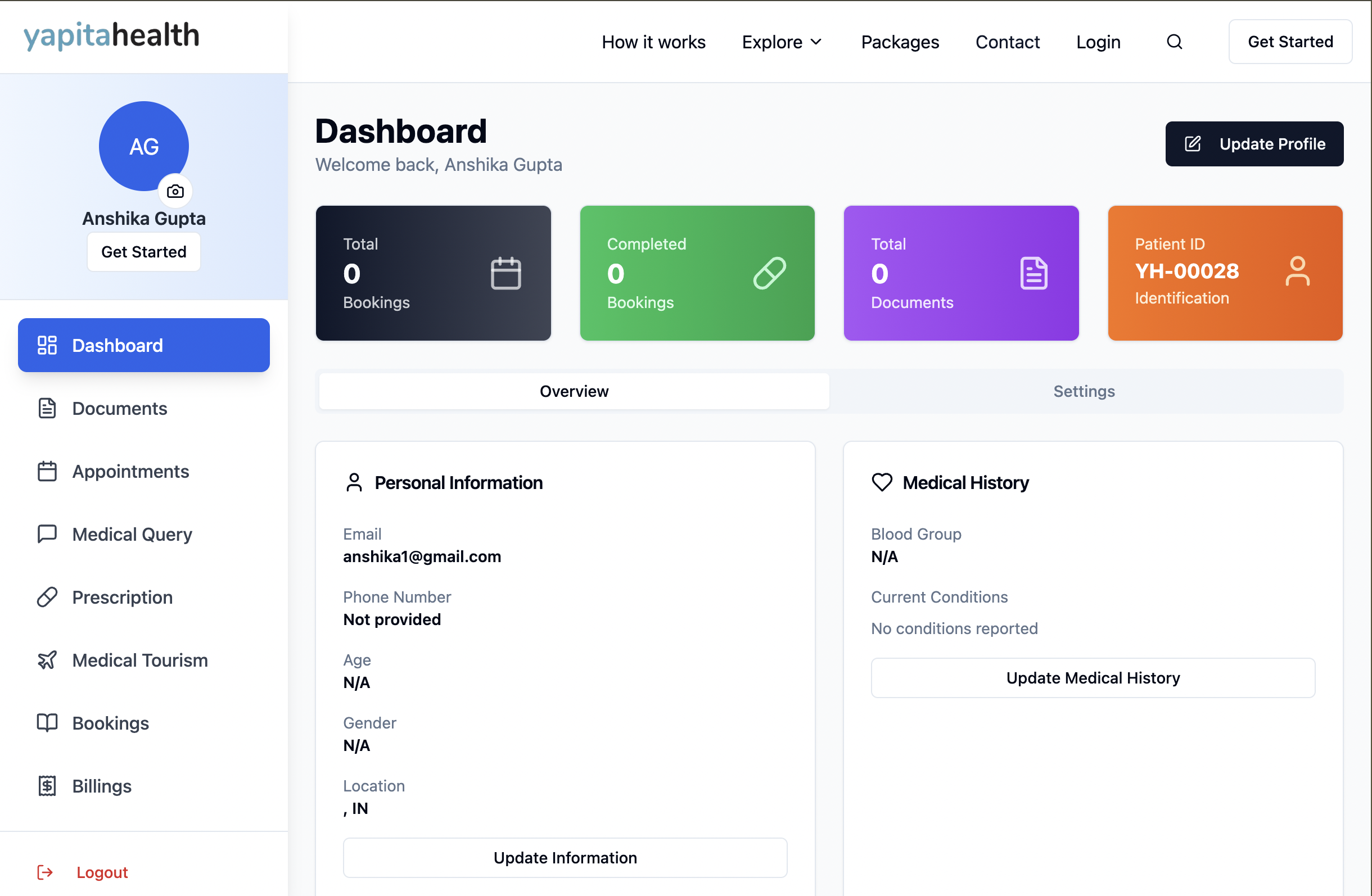Switch to the Settings tab
This screenshot has width=1372, height=896.
(1084, 391)
